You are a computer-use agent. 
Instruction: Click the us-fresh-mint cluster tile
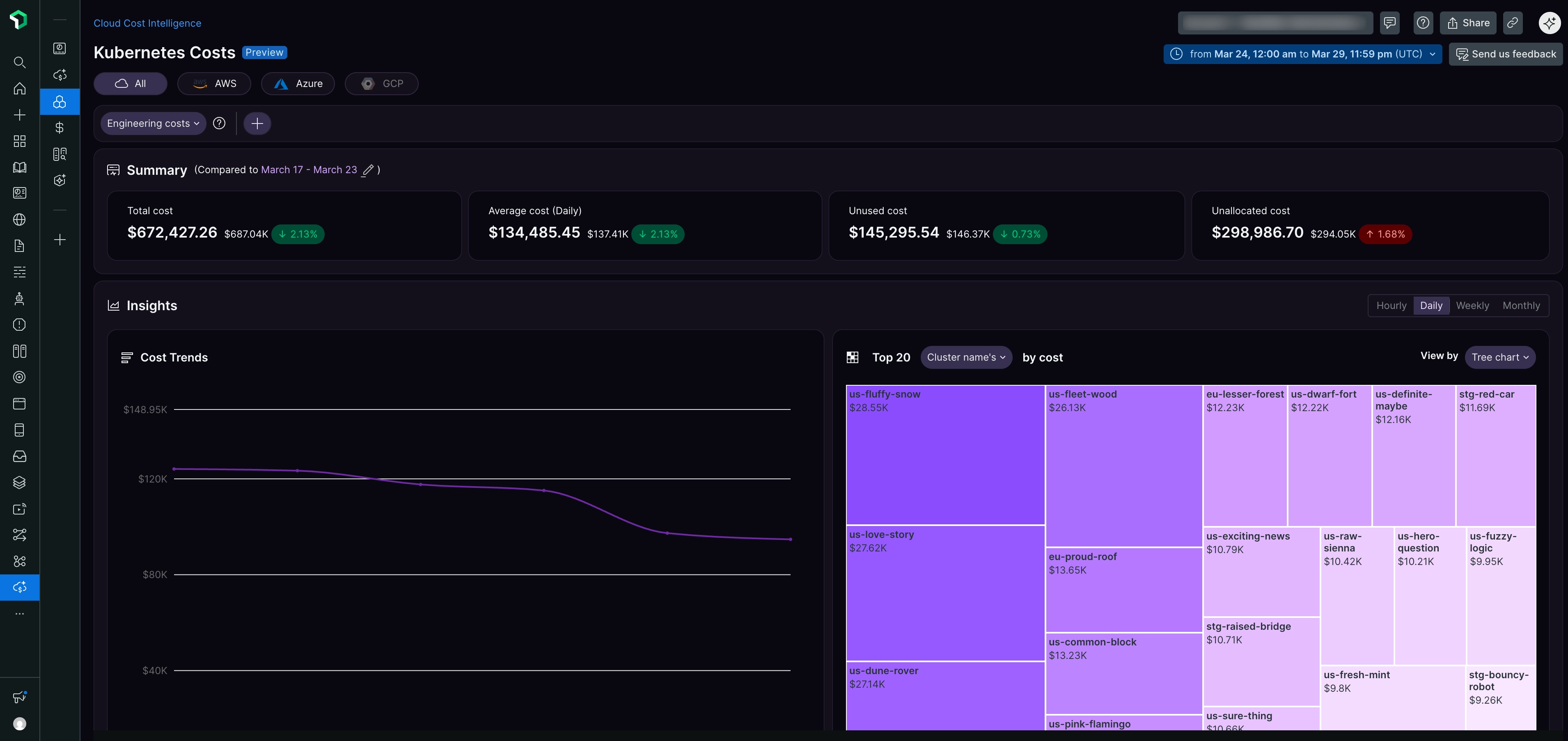pos(1393,698)
